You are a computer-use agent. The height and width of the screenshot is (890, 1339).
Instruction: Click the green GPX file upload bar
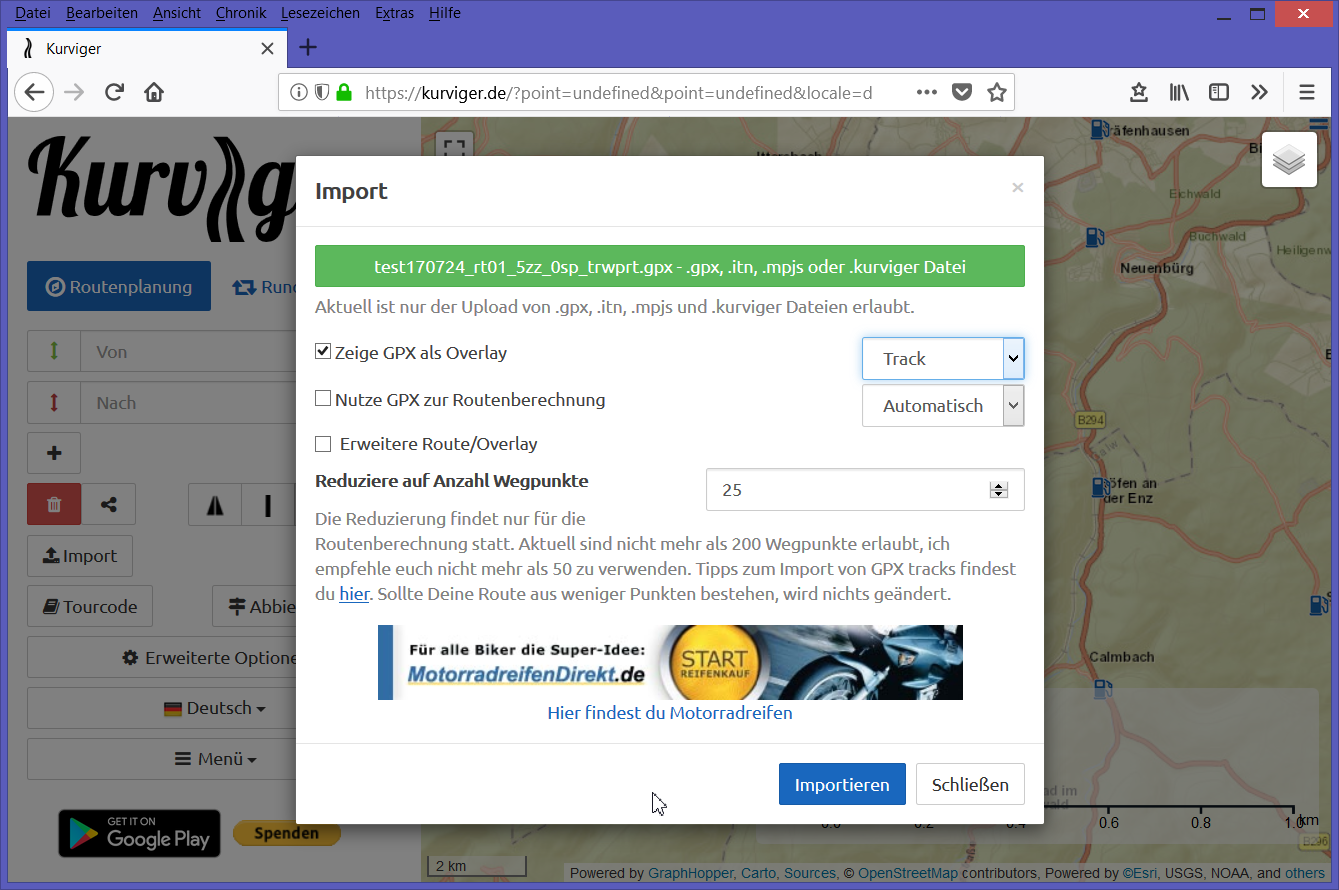click(670, 267)
